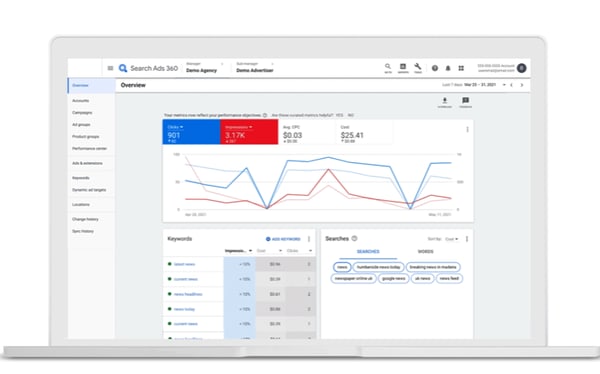The height and width of the screenshot is (374, 600).
Task: Open the Clicks metric dropdown on blue tile
Action: [x=181, y=127]
